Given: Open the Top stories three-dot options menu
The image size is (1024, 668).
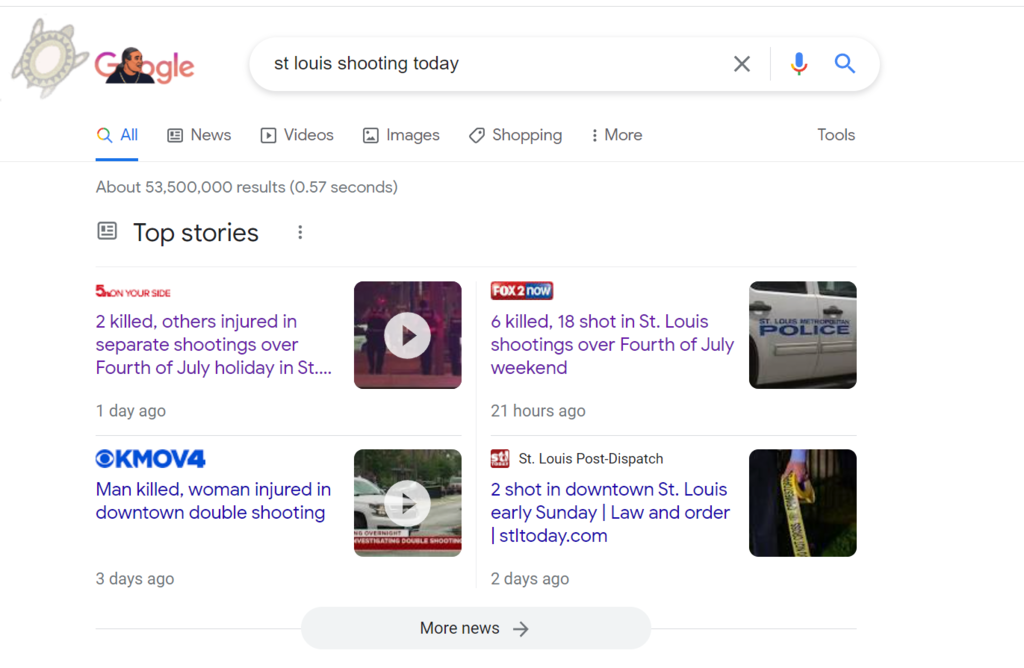Looking at the screenshot, I should tap(300, 232).
